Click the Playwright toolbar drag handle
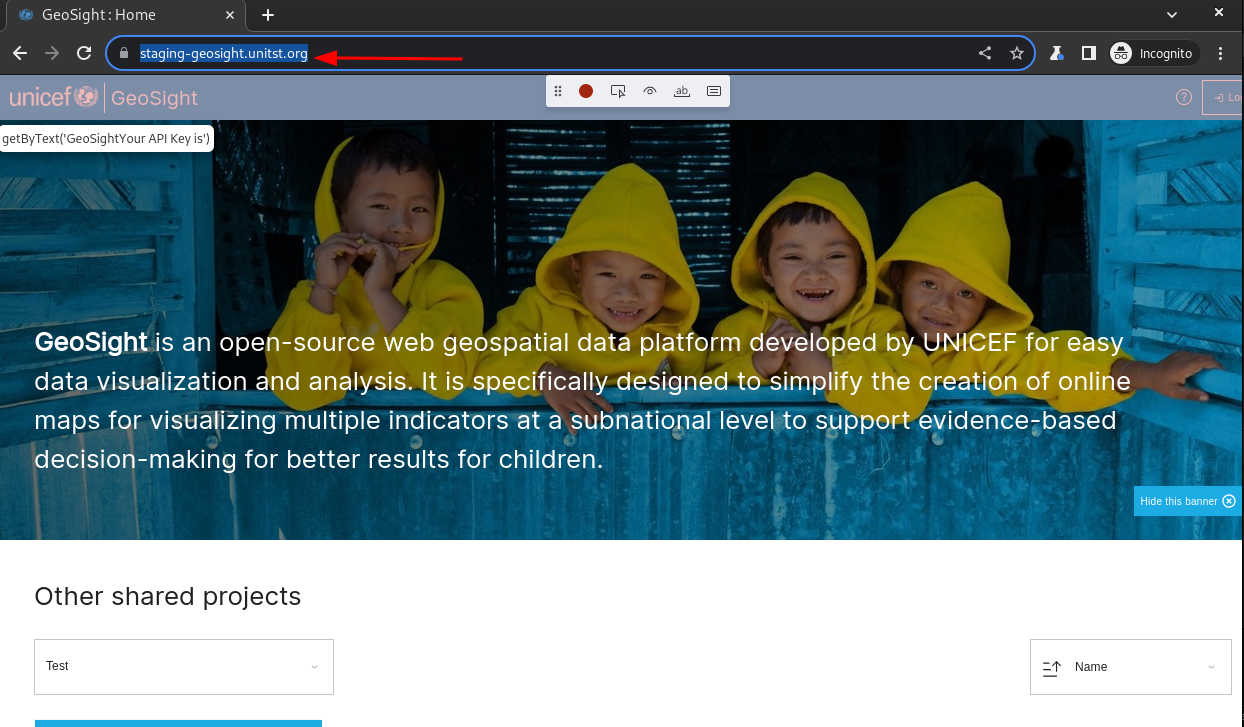 click(558, 91)
